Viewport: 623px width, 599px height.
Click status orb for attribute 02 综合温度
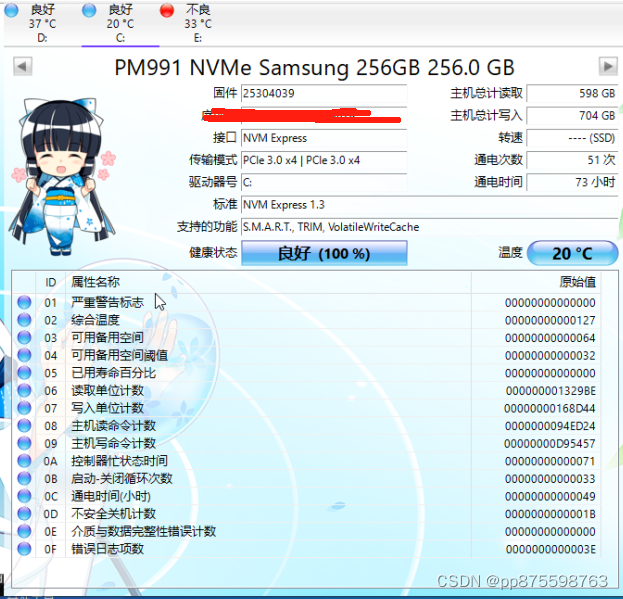point(24,320)
